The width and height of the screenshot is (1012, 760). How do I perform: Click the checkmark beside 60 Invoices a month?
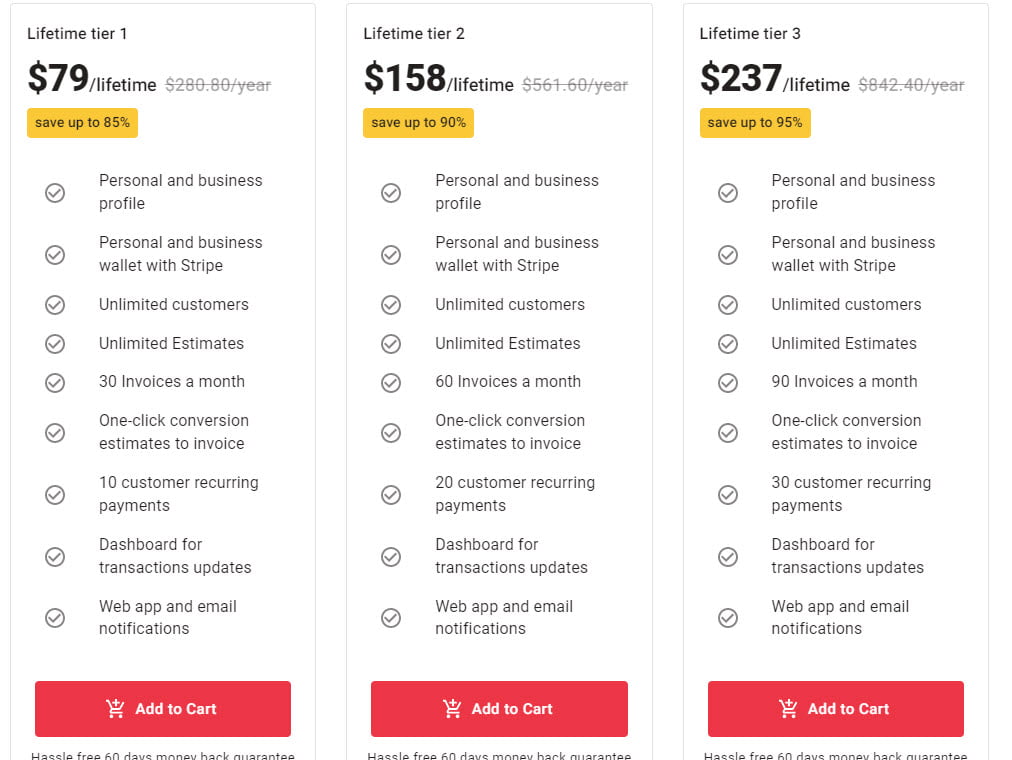pyautogui.click(x=391, y=382)
